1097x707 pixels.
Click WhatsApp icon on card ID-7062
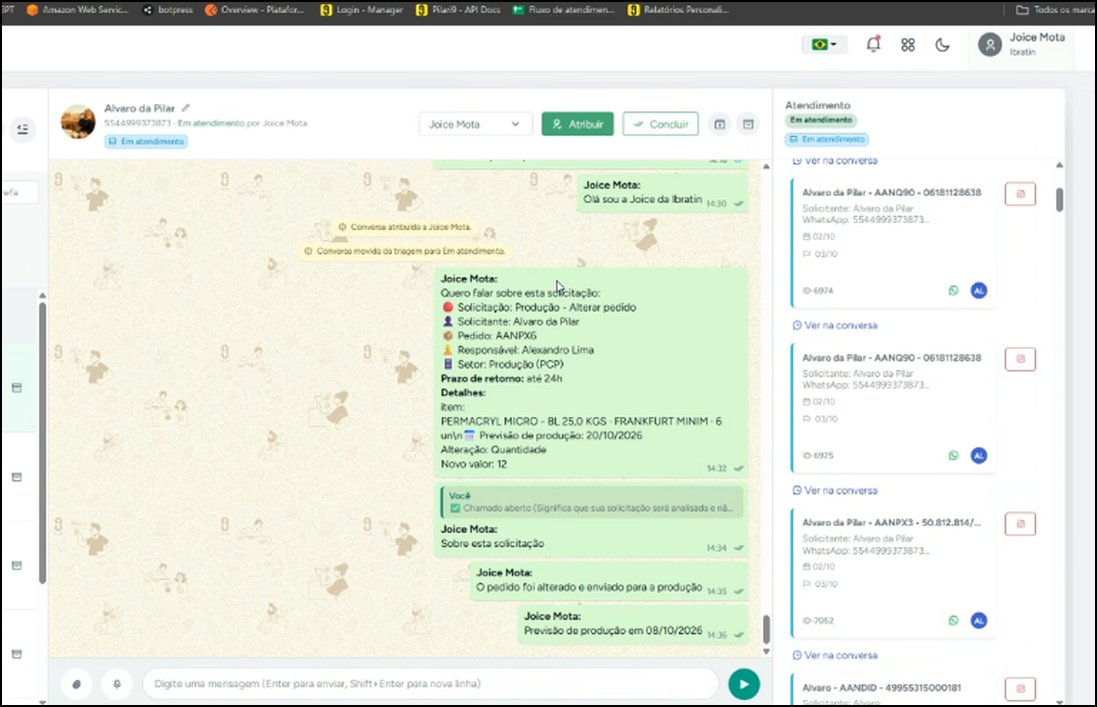click(953, 620)
